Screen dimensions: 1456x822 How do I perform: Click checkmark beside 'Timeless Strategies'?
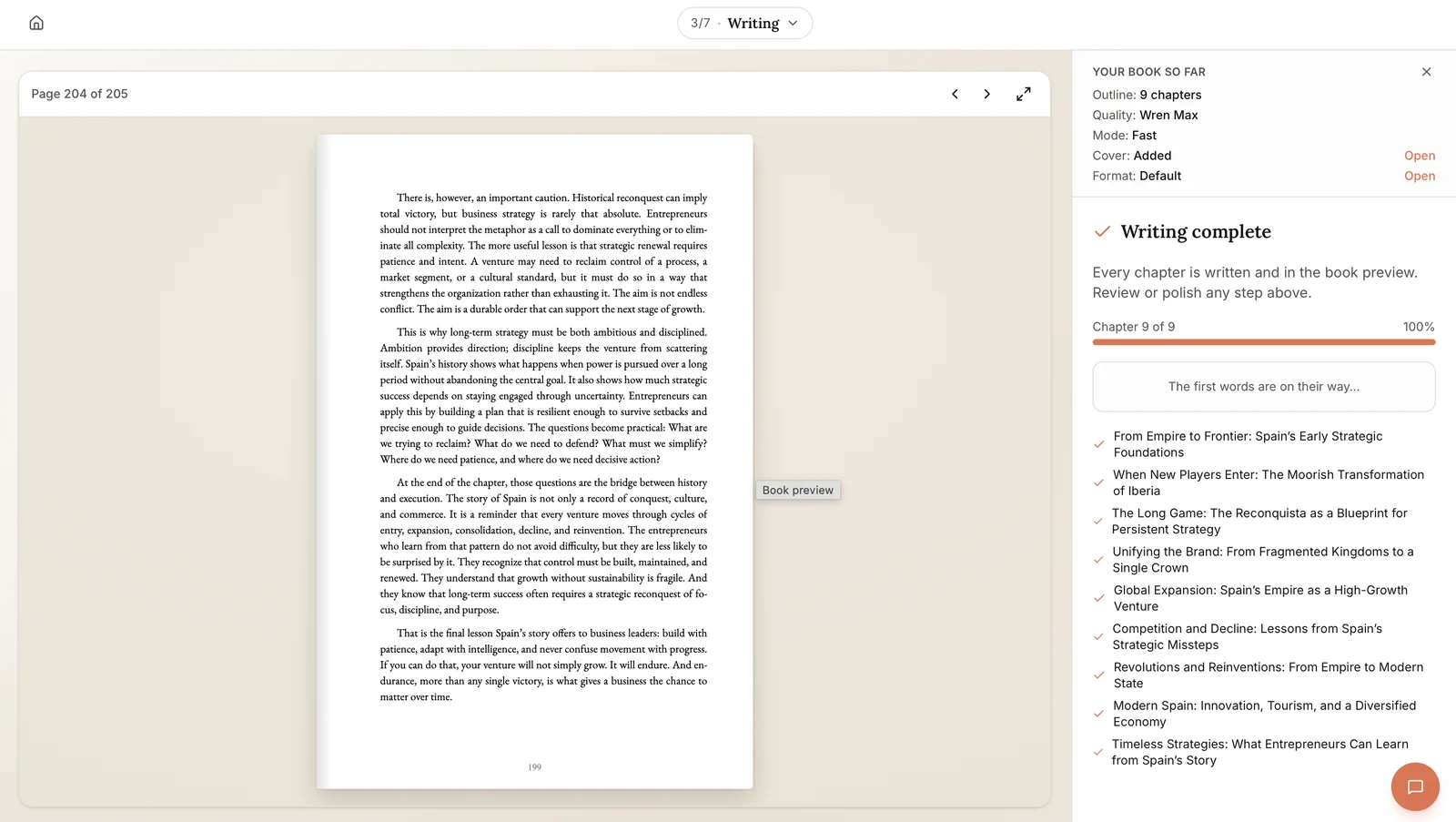pyautogui.click(x=1098, y=752)
